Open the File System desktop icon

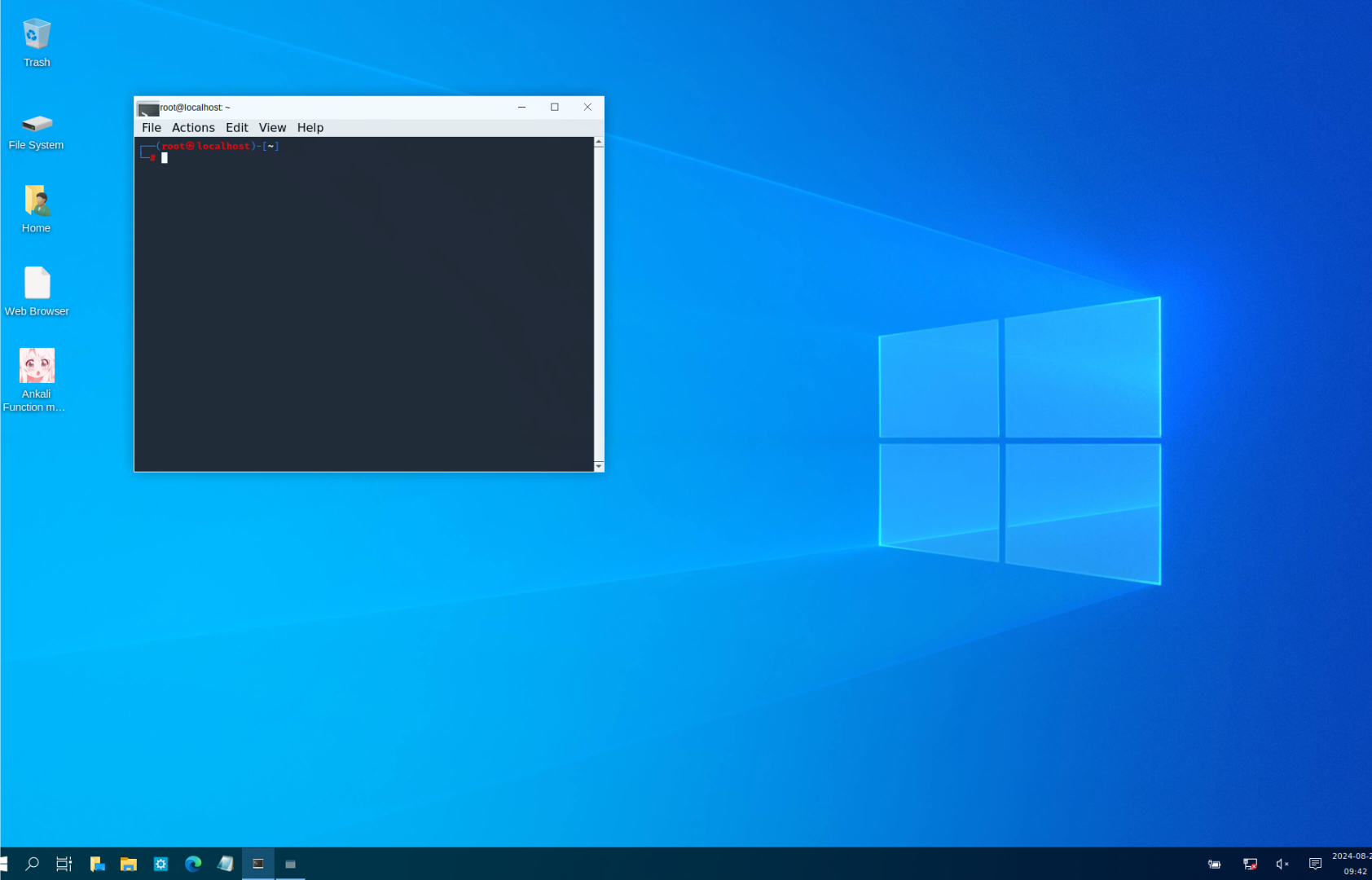coord(37,130)
